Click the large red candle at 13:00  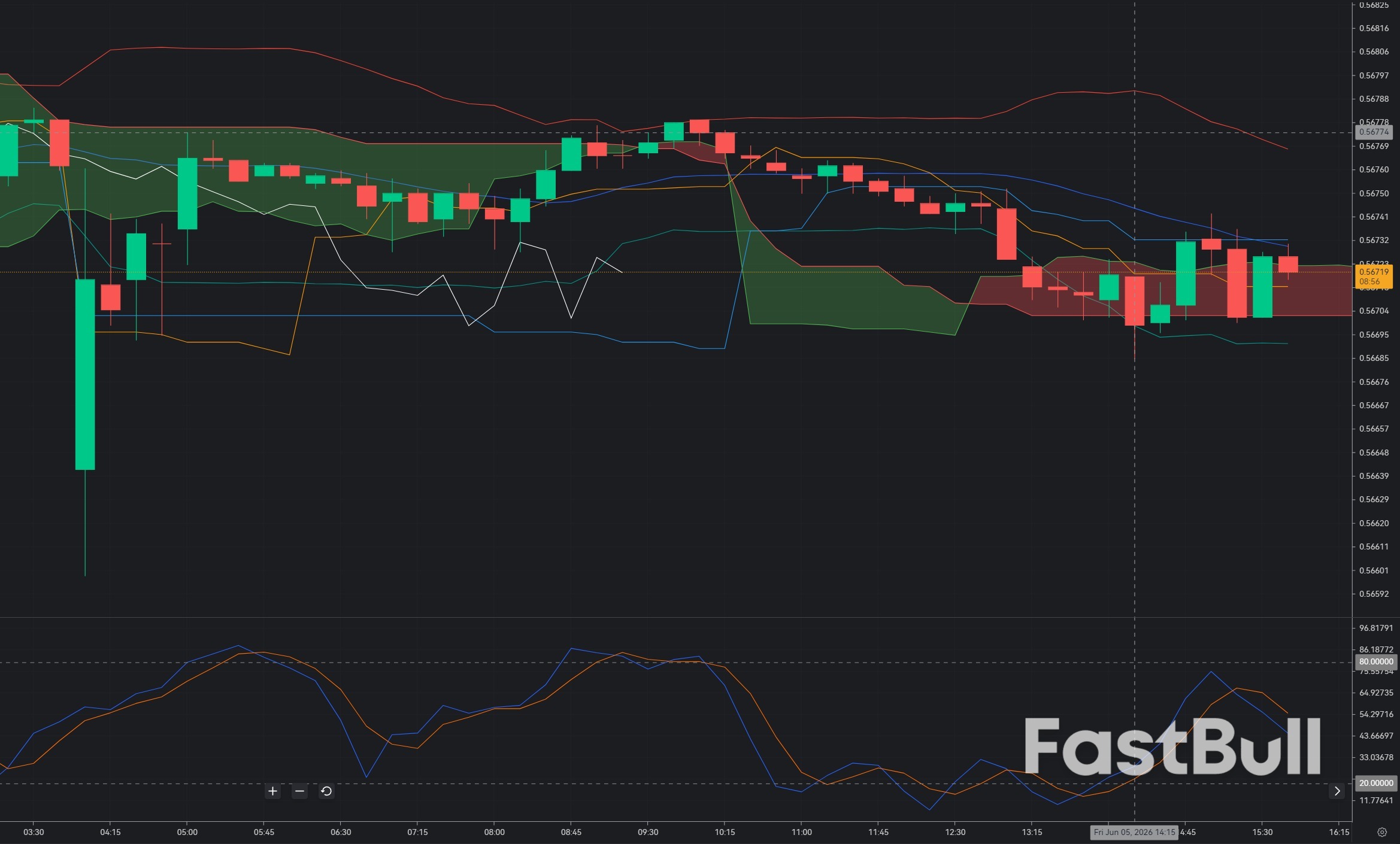point(1007,234)
